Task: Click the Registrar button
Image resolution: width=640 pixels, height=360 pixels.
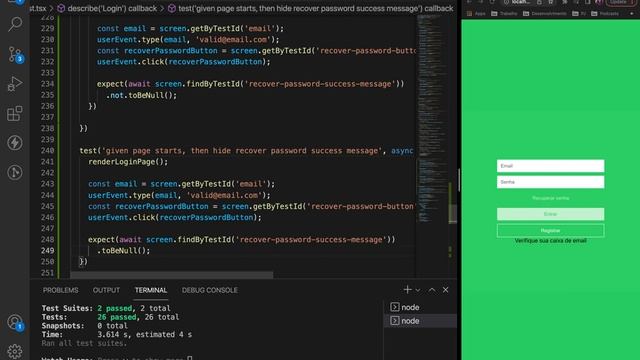Action: click(550, 231)
